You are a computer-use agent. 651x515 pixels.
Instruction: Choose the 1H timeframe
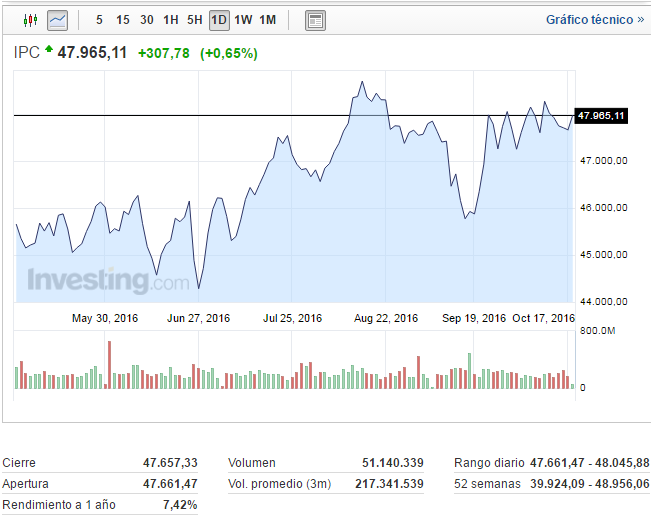[171, 20]
